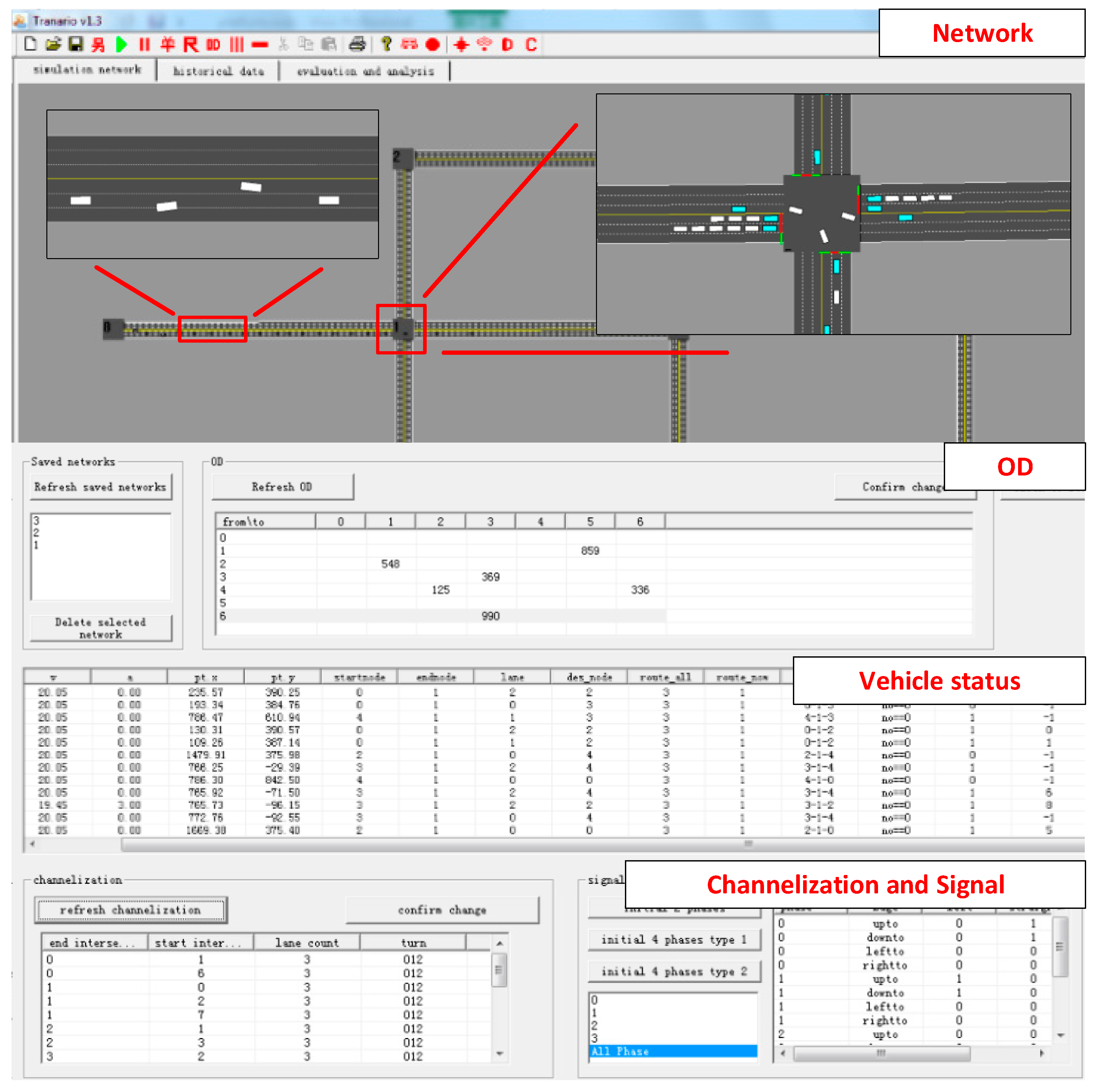Open the evaluation and analysis tab
Viewport: 1096px width, 1092px height.
pyautogui.click(x=365, y=71)
